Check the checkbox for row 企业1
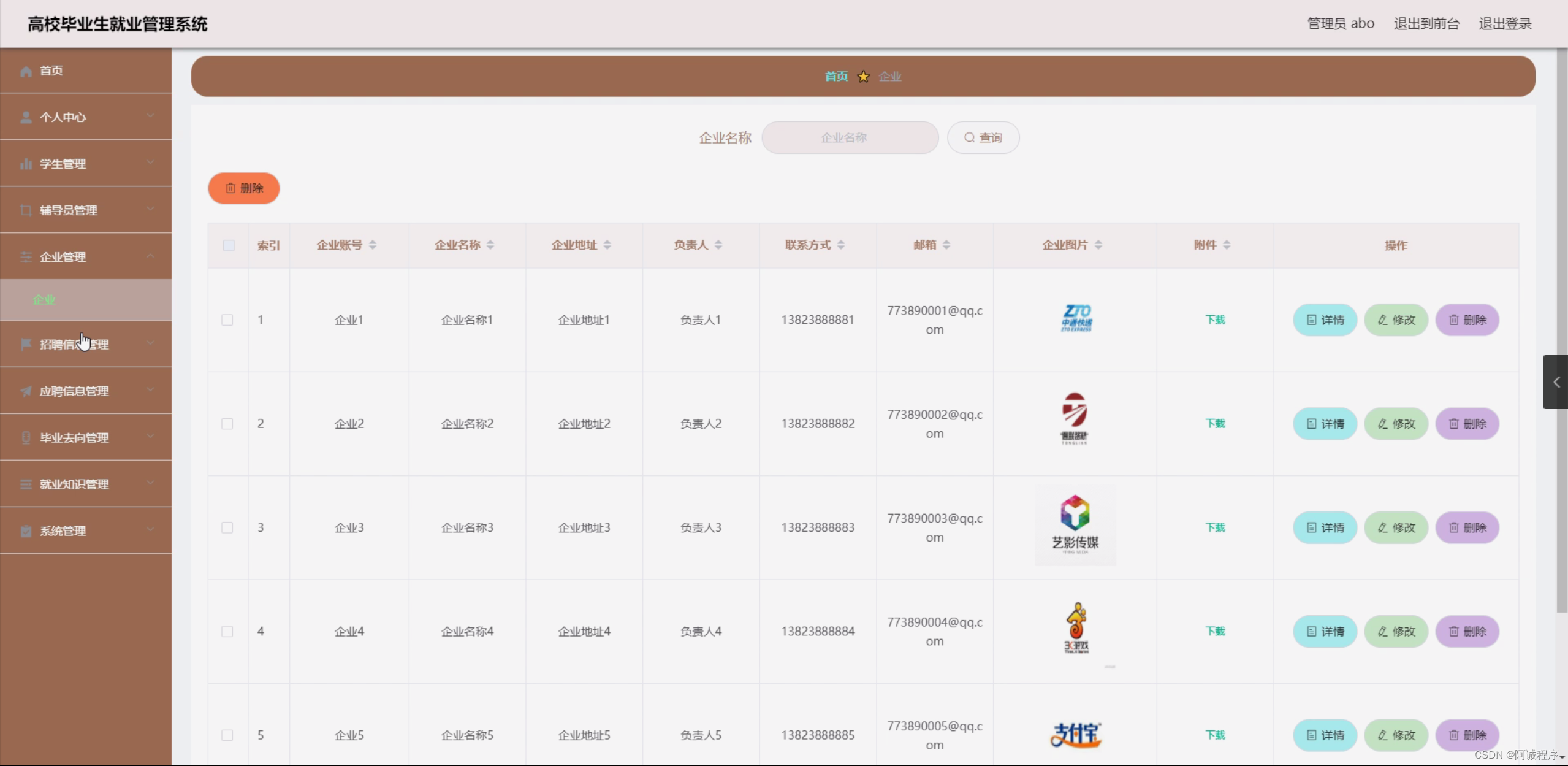 coord(227,320)
